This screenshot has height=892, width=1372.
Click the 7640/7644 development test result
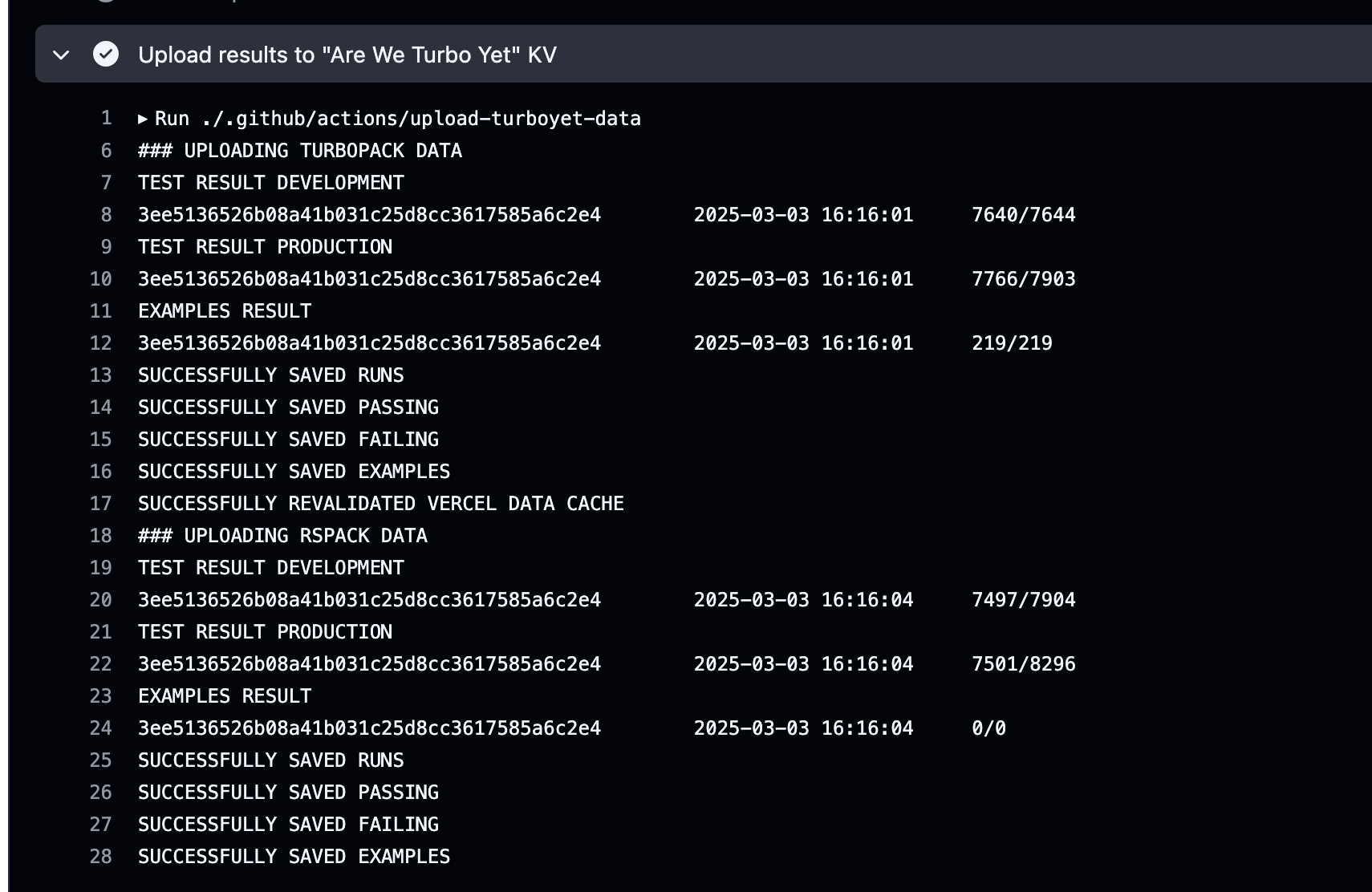1023,215
